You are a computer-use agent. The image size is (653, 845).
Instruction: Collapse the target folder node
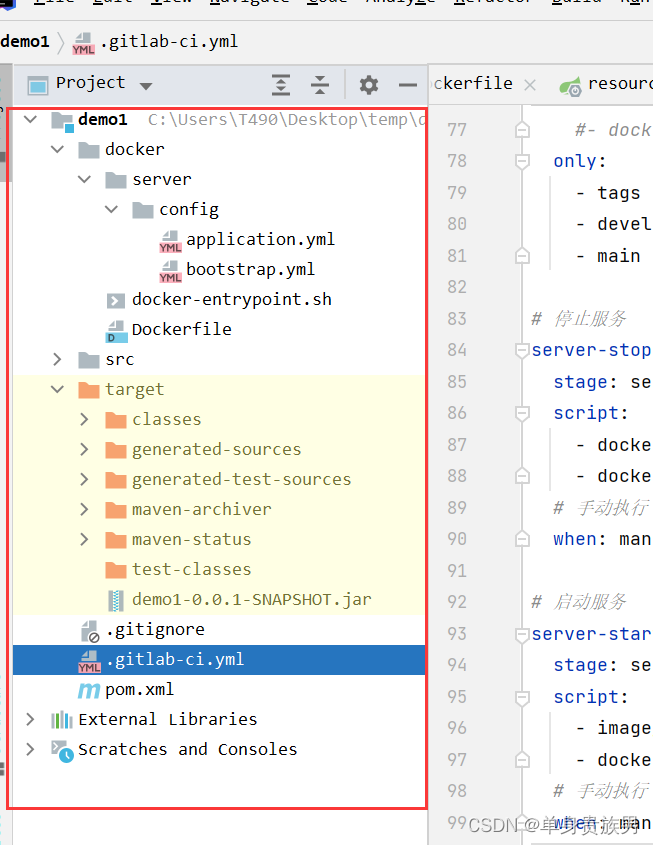pyautogui.click(x=58, y=389)
